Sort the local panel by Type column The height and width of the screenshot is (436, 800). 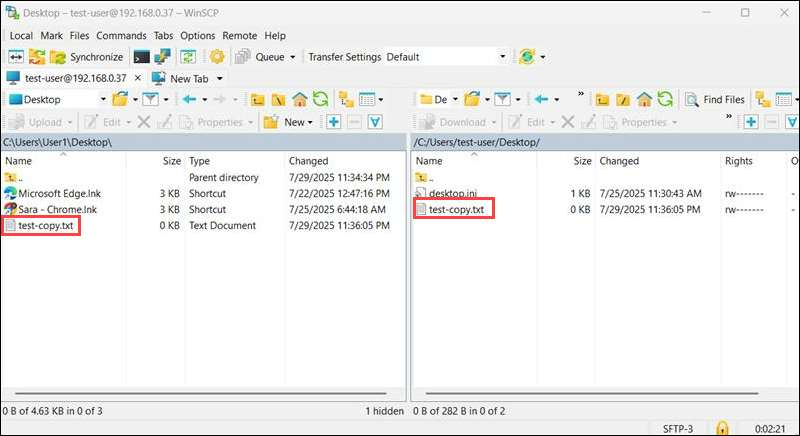coord(234,161)
